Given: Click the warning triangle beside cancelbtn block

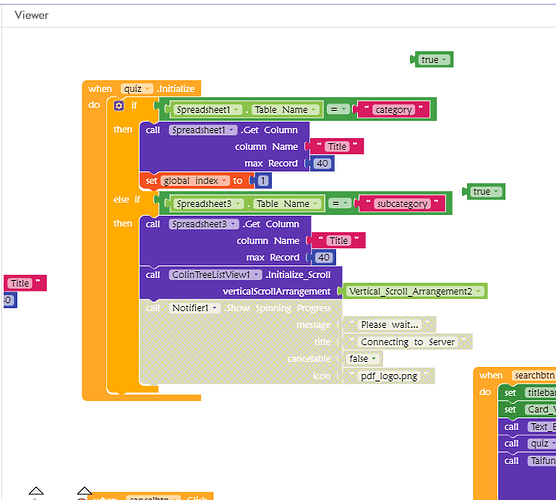Looking at the screenshot, I should (84, 491).
